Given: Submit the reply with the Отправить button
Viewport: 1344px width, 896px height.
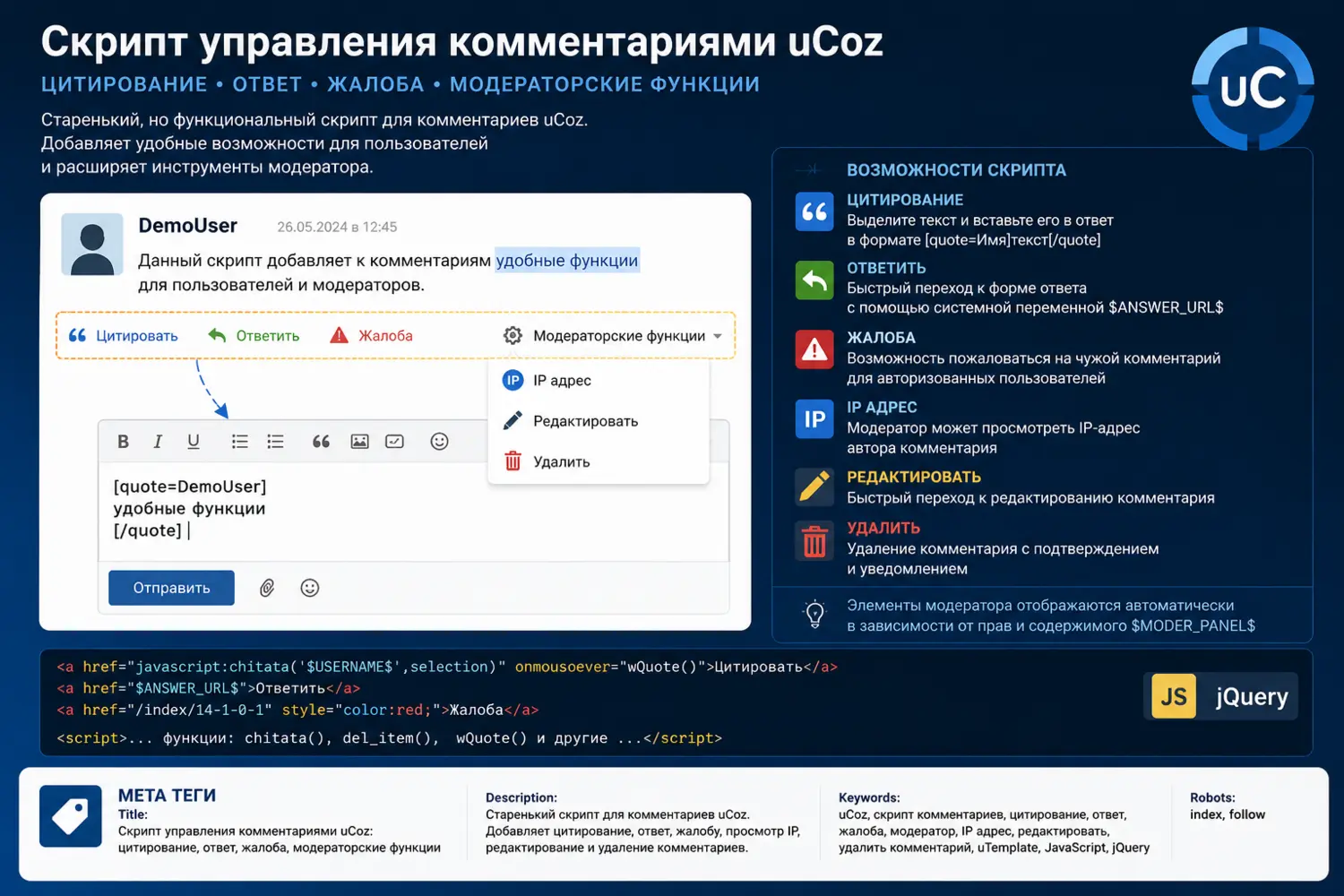Looking at the screenshot, I should [x=171, y=588].
